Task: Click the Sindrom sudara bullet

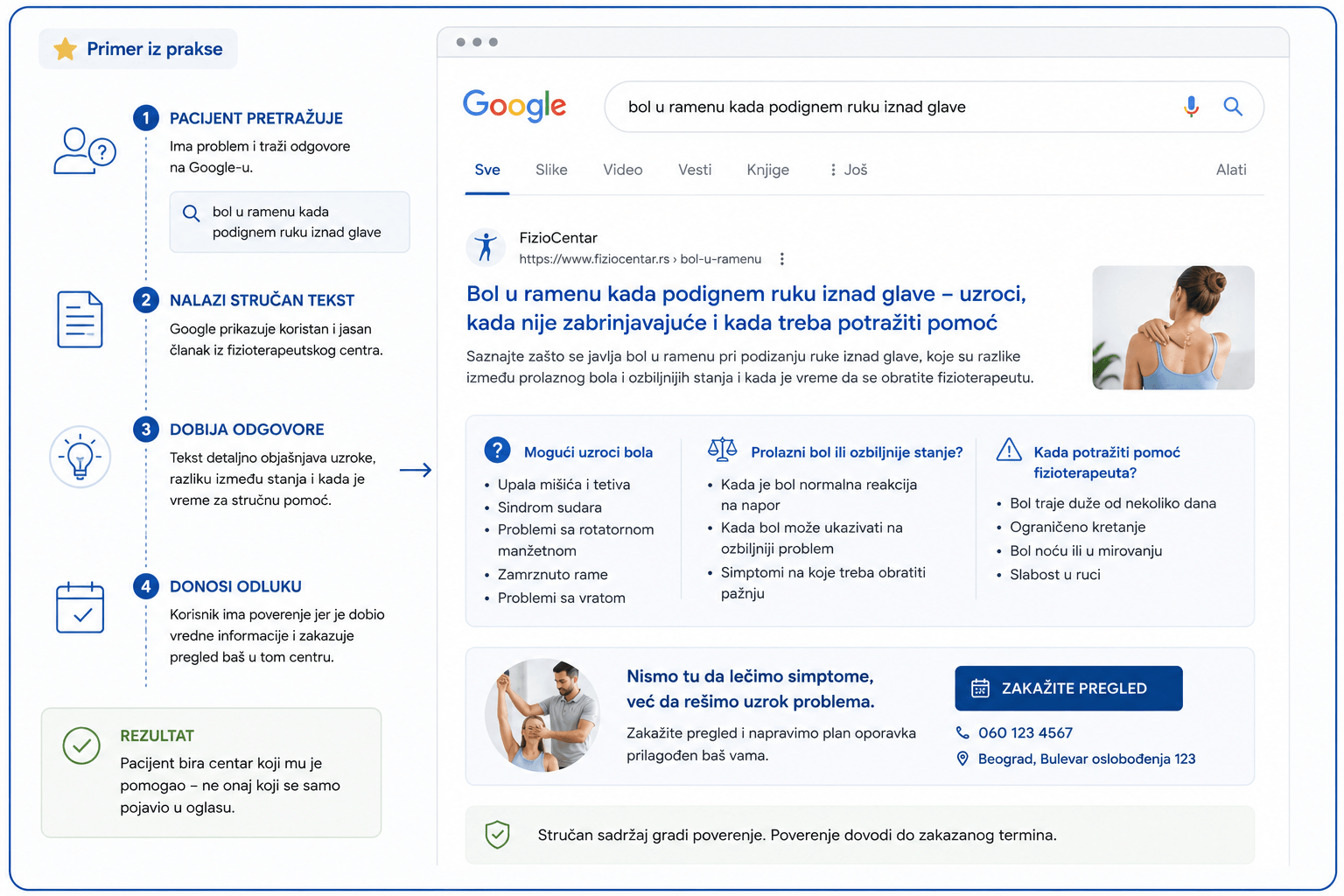Action: point(549,507)
